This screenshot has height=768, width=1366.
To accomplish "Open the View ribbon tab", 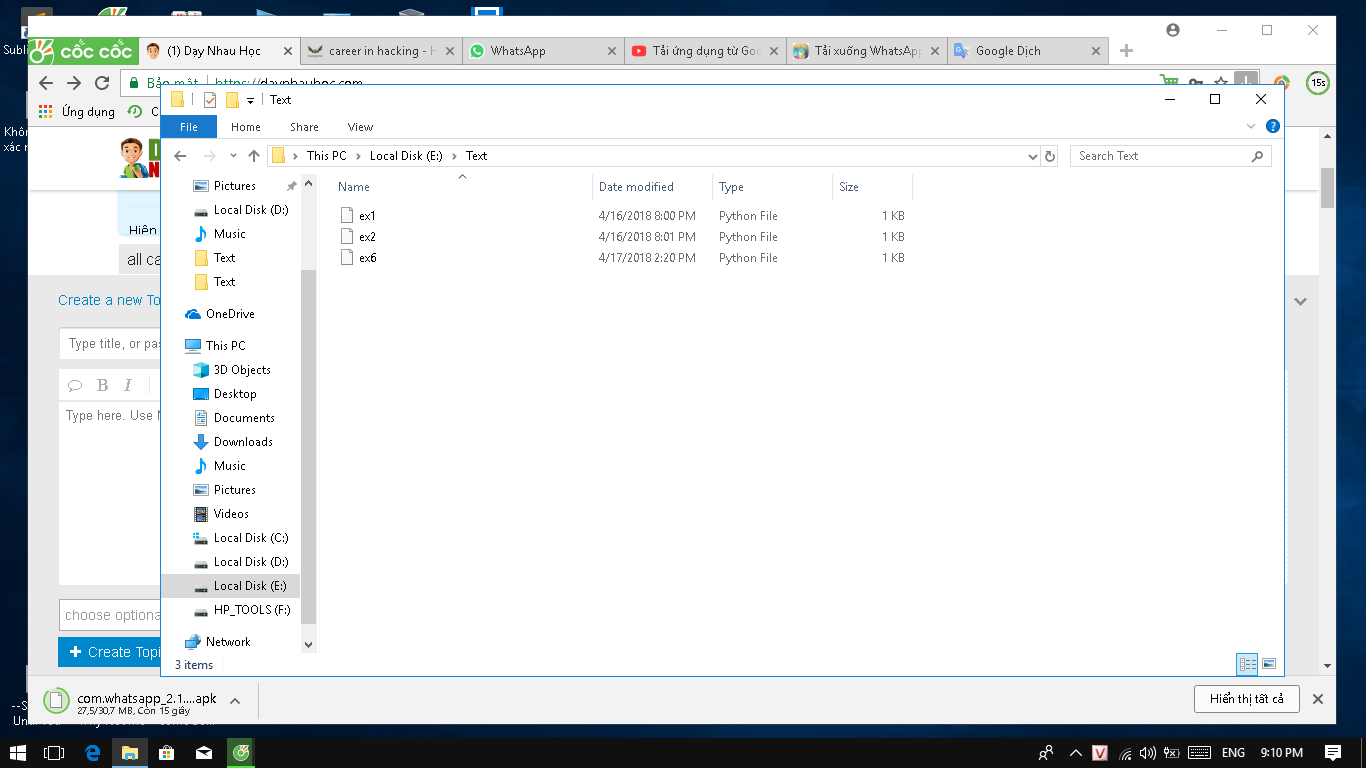I will pyautogui.click(x=360, y=127).
